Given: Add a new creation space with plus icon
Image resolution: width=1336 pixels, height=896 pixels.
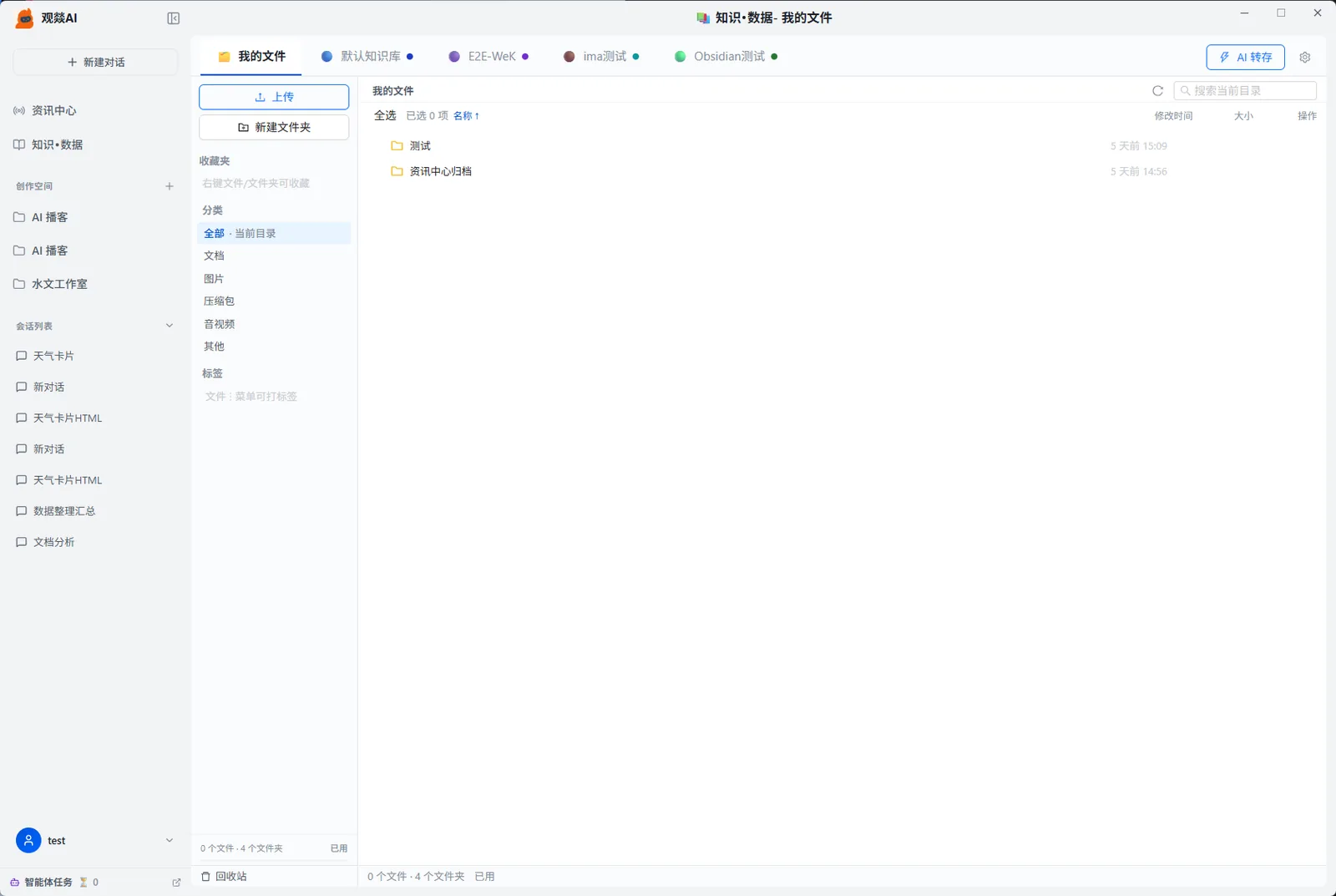Looking at the screenshot, I should [x=170, y=186].
